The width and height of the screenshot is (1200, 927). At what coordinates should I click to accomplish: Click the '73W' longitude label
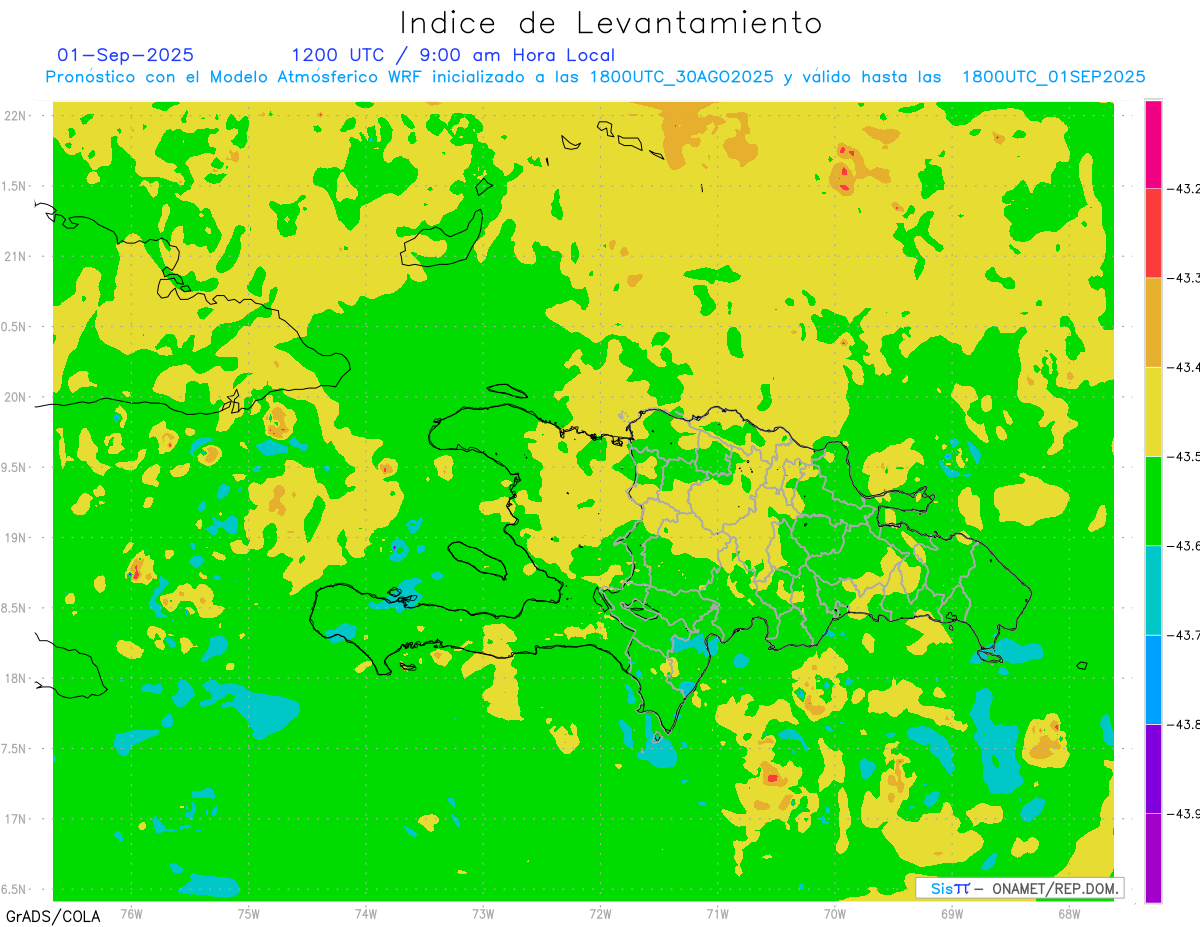[x=483, y=913]
